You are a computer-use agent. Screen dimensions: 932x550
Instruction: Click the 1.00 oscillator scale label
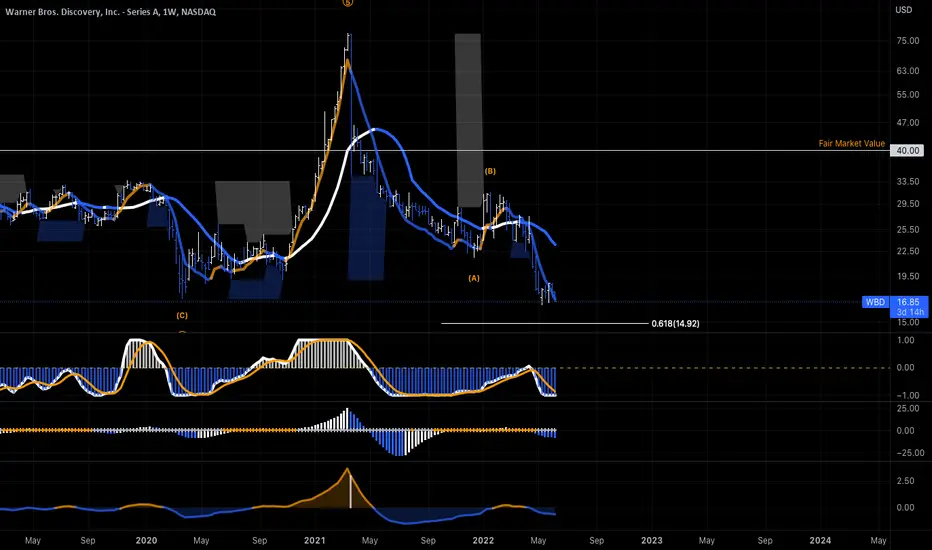click(905, 340)
